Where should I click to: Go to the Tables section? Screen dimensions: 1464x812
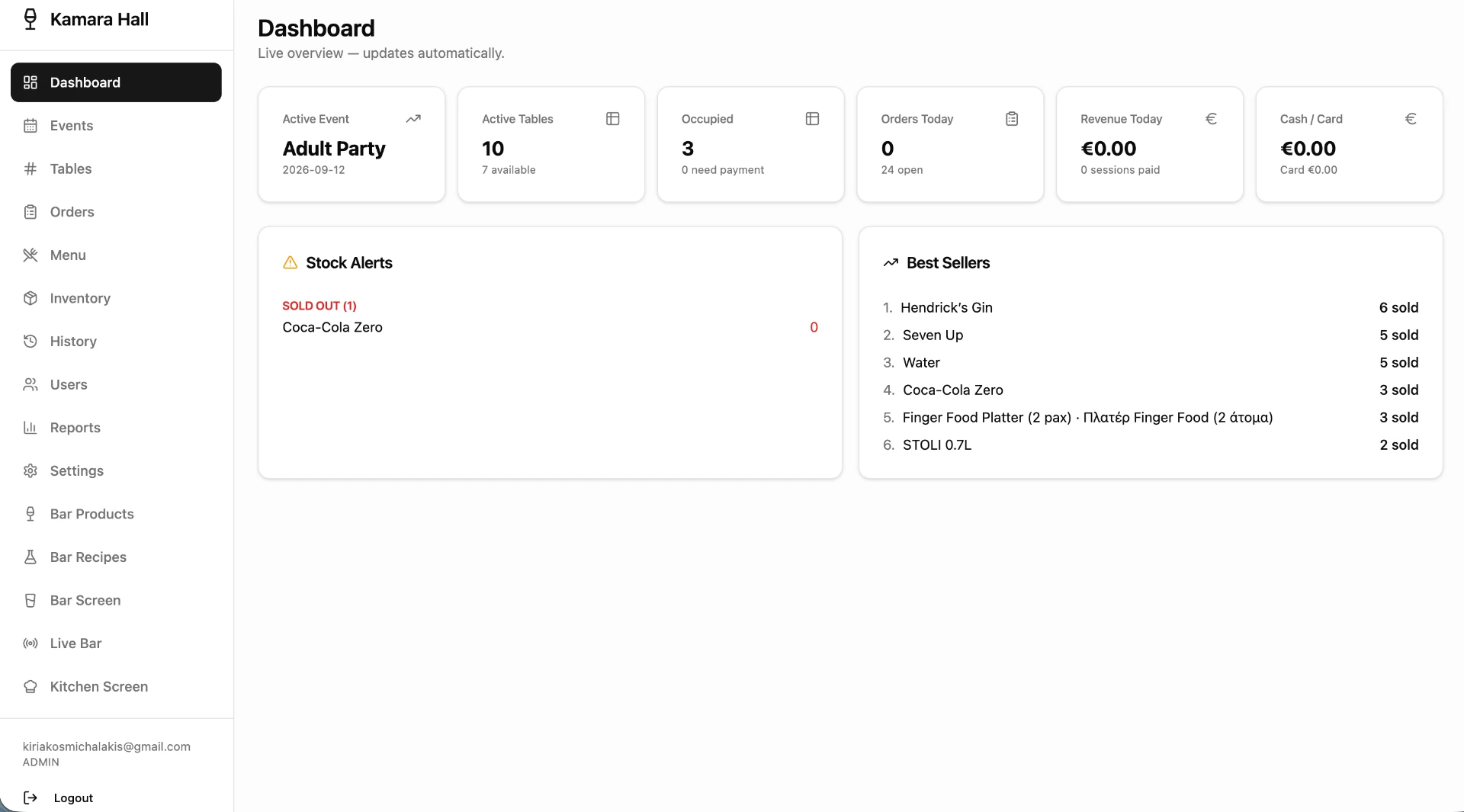coord(116,168)
